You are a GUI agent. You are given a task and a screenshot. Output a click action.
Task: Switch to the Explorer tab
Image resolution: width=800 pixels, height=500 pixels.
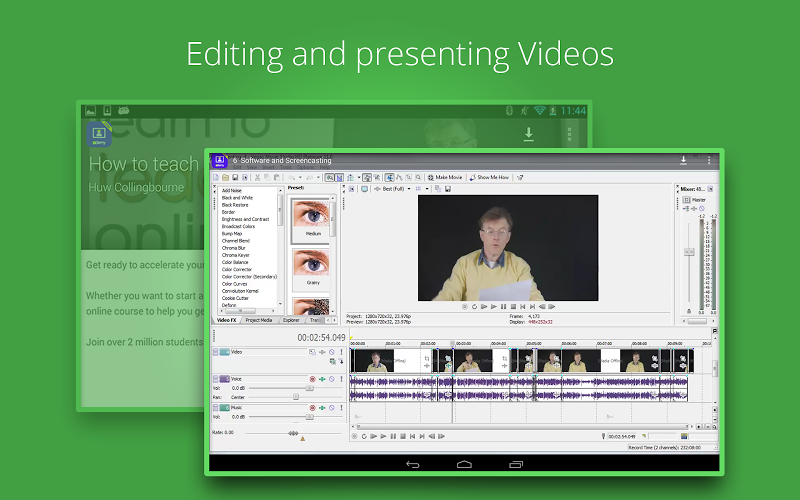coord(291,320)
